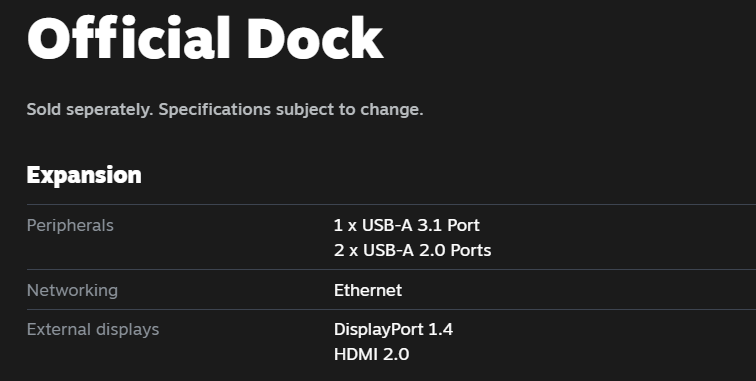
Task: Select the External displays row label
Action: (x=93, y=329)
